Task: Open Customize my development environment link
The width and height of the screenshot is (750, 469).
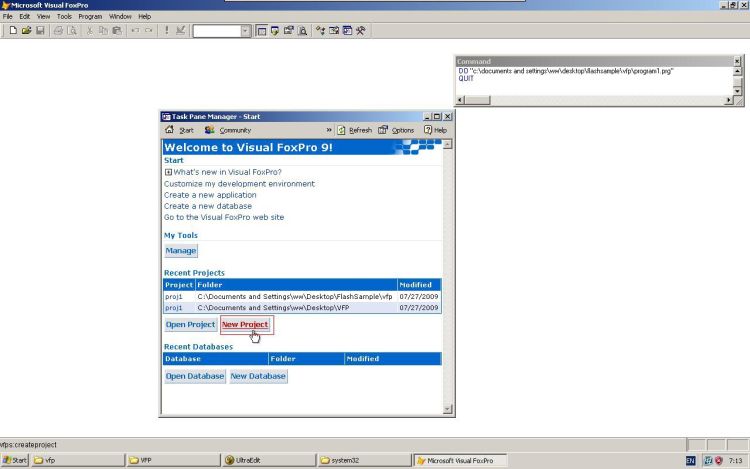Action: coord(239,184)
